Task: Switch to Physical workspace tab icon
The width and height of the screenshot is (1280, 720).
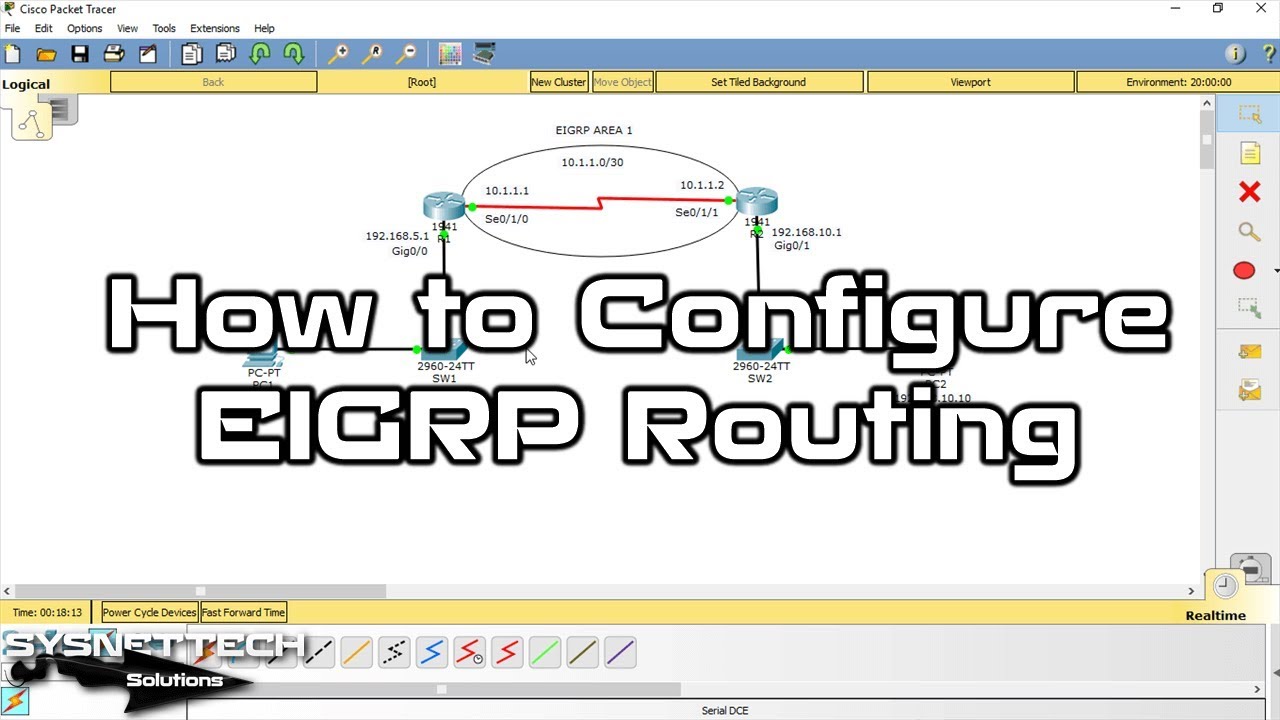Action: 64,111
